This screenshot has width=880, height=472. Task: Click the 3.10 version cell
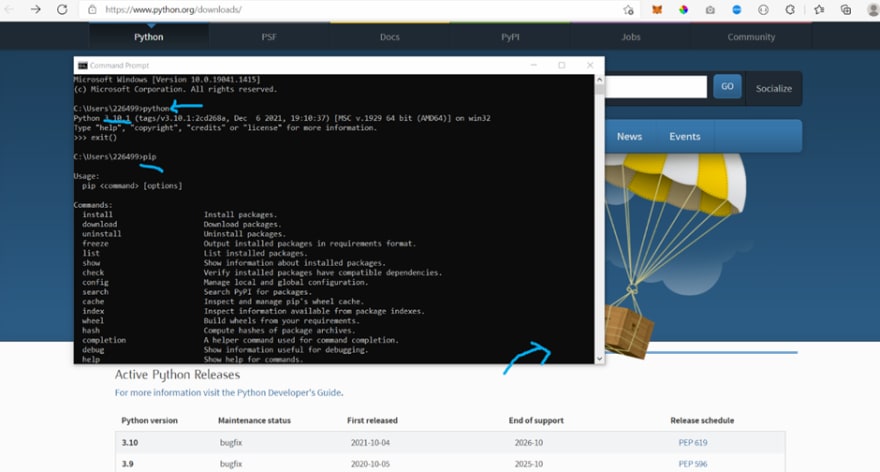130,443
